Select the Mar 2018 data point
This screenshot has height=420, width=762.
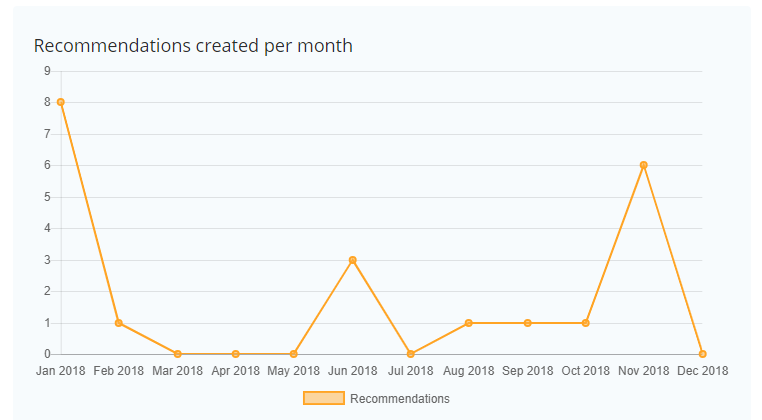point(177,354)
